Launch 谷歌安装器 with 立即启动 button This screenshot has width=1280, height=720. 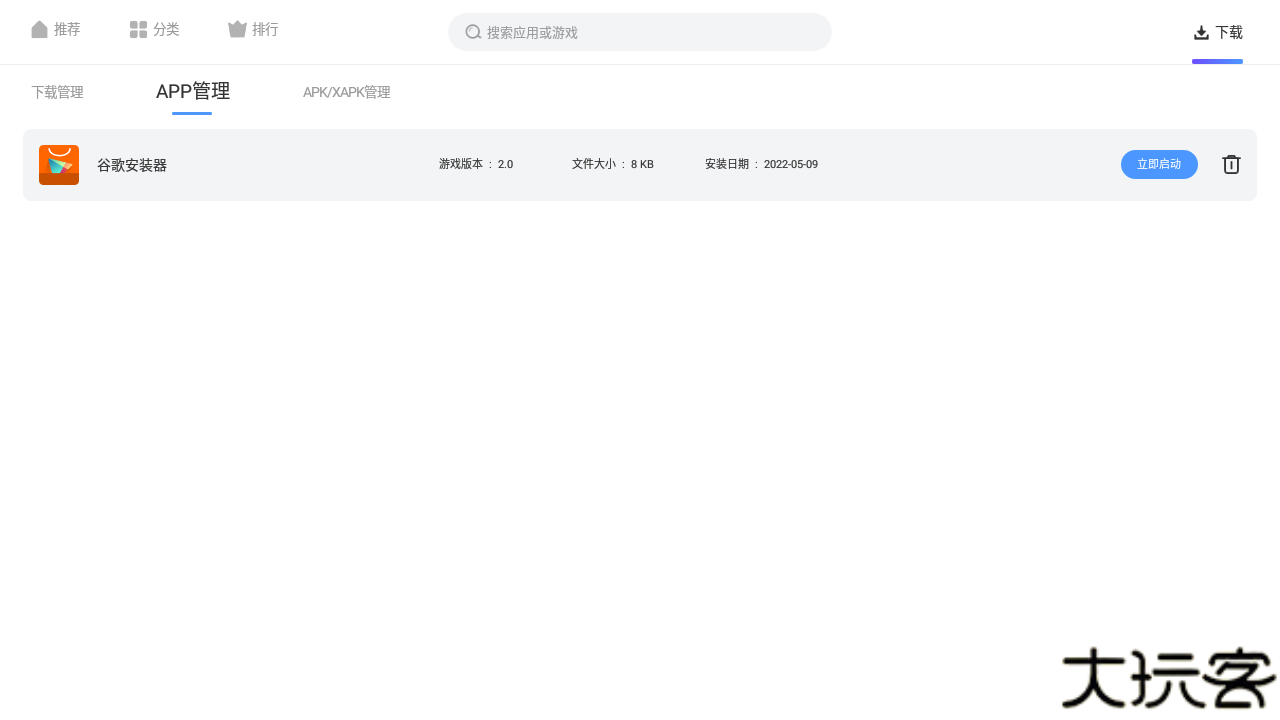pos(1159,164)
